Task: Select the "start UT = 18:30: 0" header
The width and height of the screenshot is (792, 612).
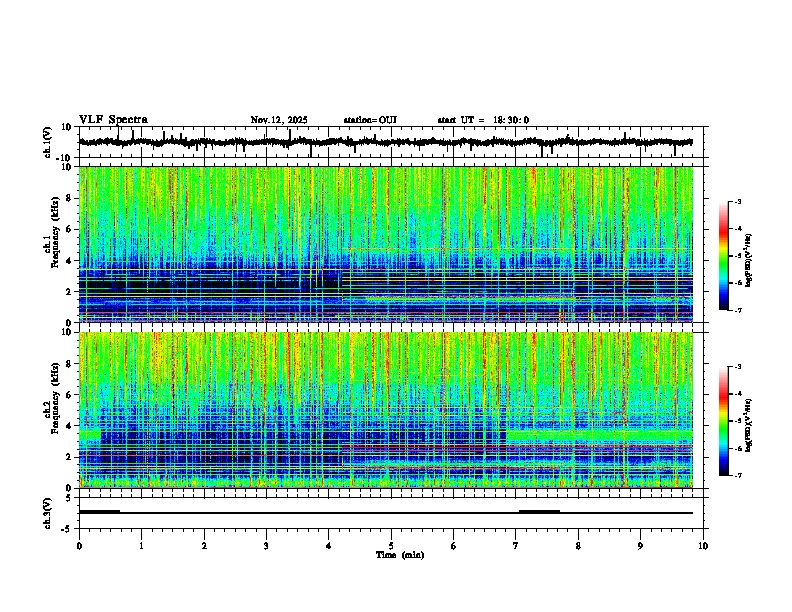Action: click(x=483, y=120)
